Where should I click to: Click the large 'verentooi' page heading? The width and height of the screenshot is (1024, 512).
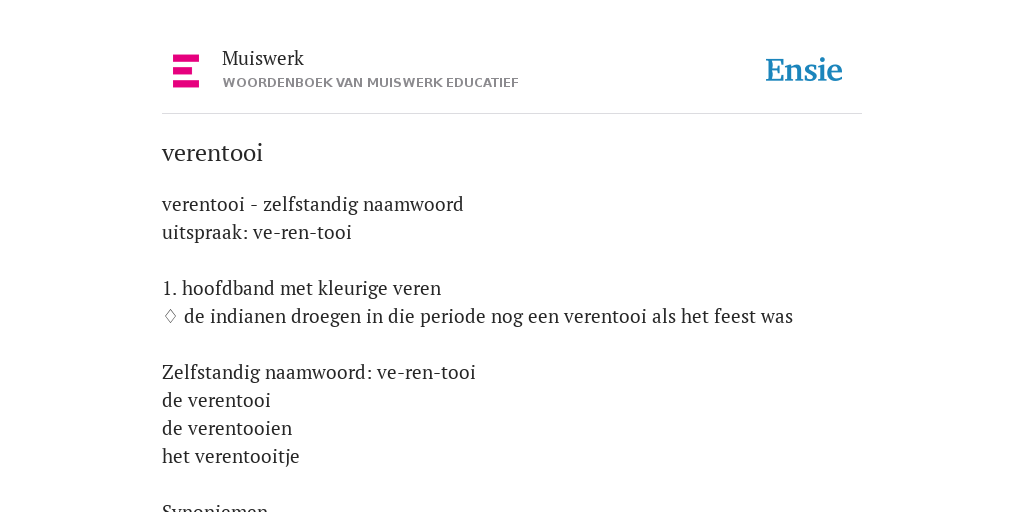click(x=212, y=153)
